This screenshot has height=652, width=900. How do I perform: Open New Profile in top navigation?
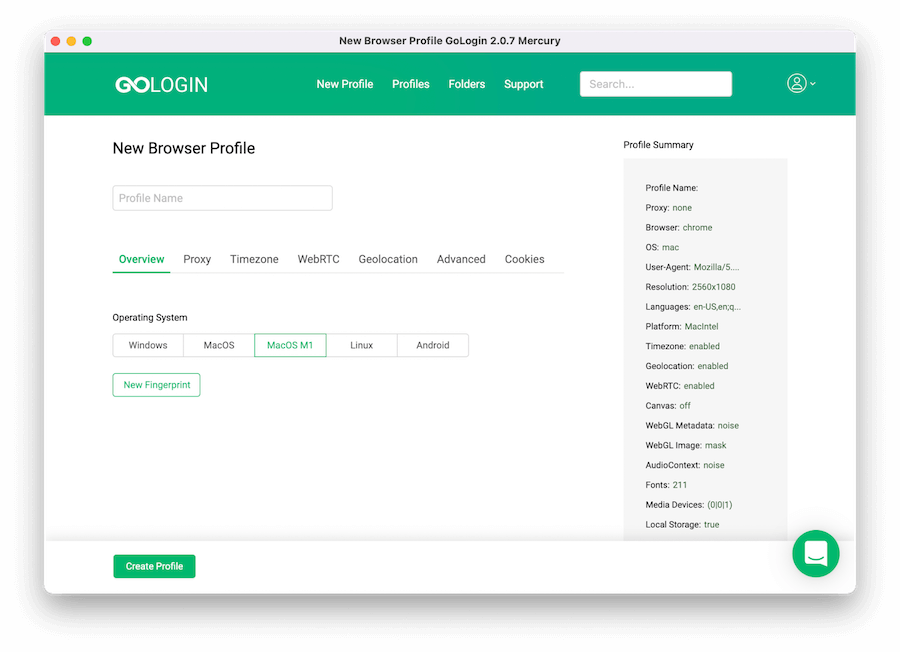[344, 84]
